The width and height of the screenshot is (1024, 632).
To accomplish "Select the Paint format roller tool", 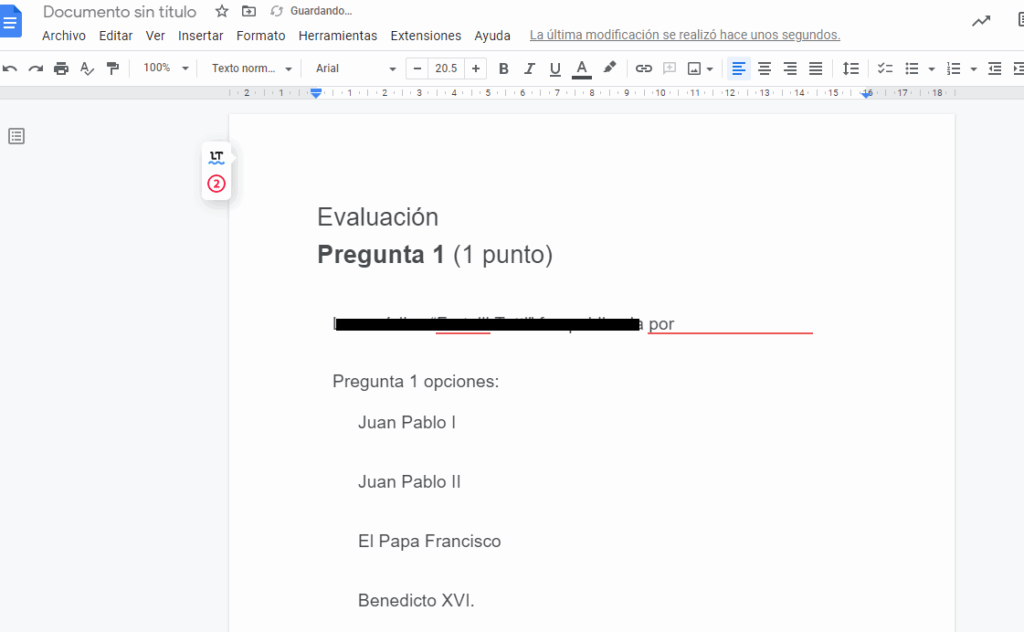I will pyautogui.click(x=112, y=68).
